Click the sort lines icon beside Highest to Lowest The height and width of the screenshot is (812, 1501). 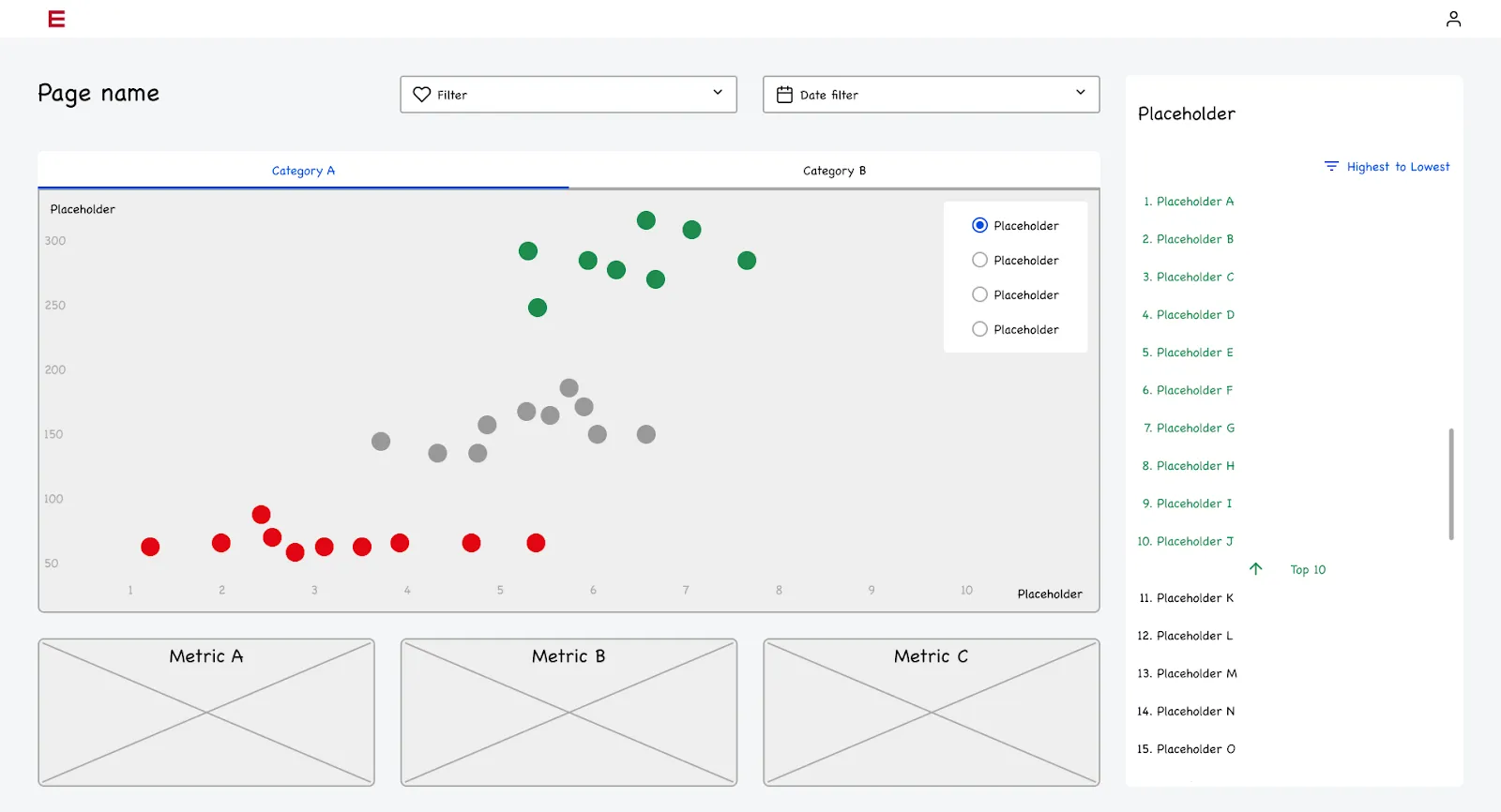coord(1331,167)
